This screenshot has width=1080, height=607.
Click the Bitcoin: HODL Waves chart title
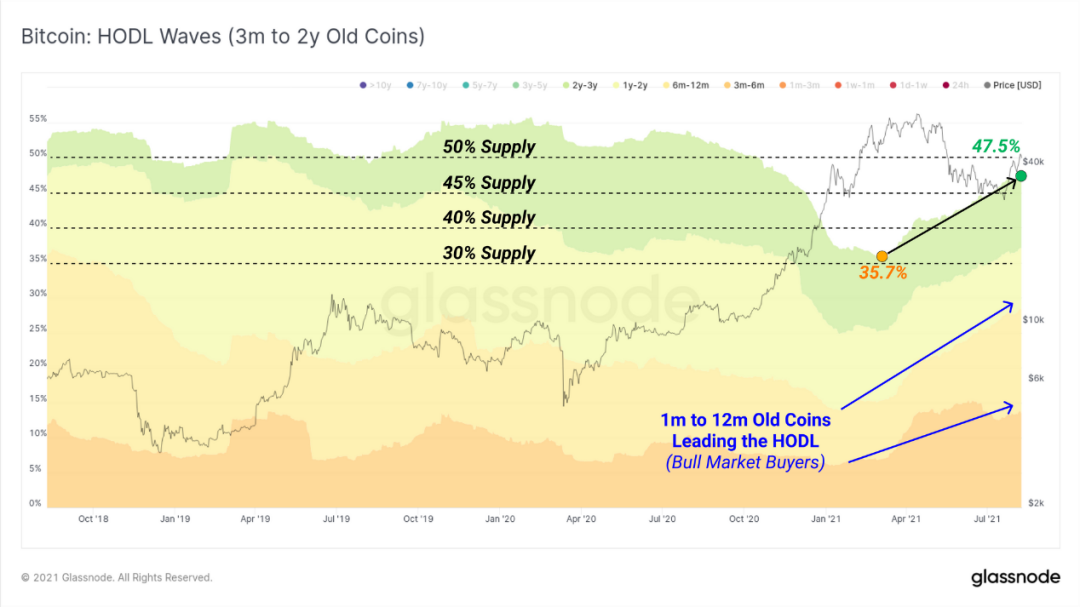(x=223, y=36)
